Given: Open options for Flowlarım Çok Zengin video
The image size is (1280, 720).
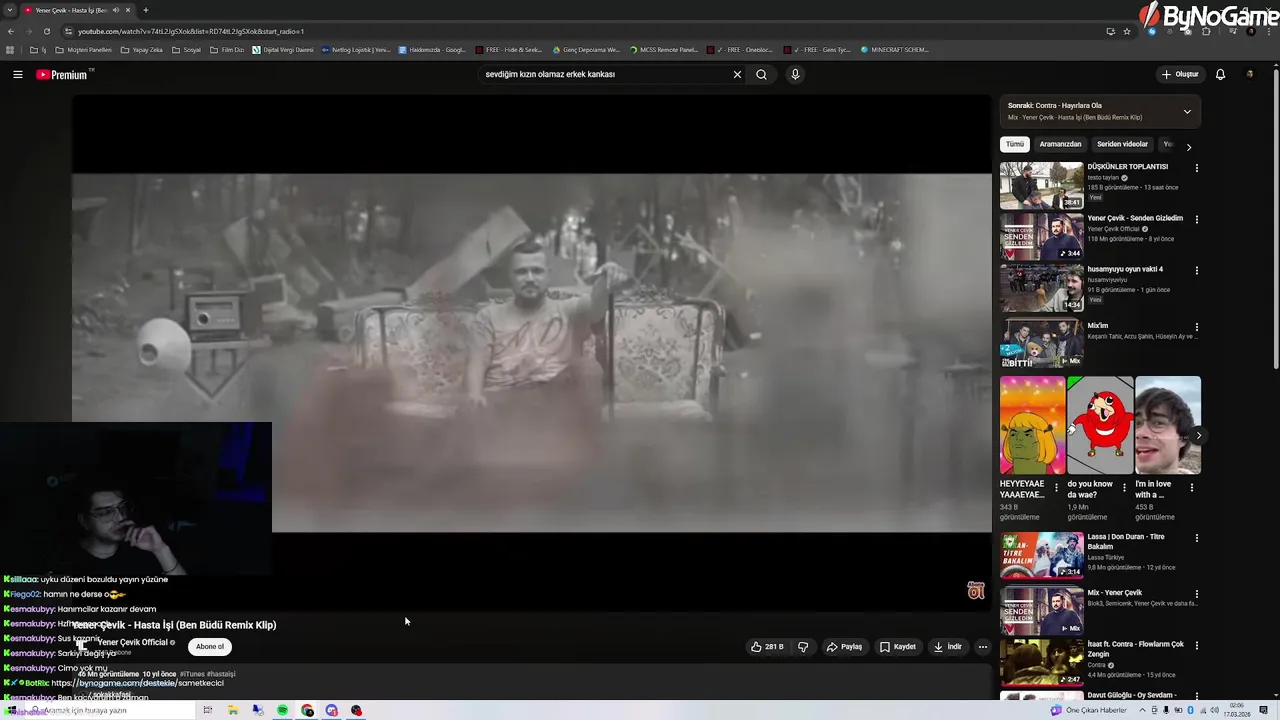Looking at the screenshot, I should coord(1196,645).
